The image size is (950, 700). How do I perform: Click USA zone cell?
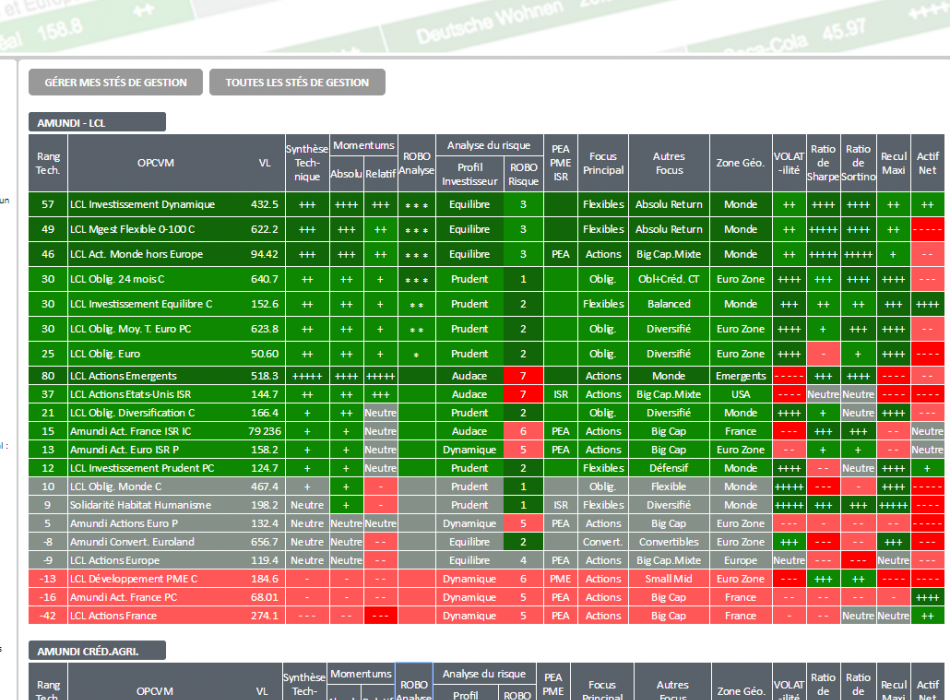pyautogui.click(x=740, y=394)
